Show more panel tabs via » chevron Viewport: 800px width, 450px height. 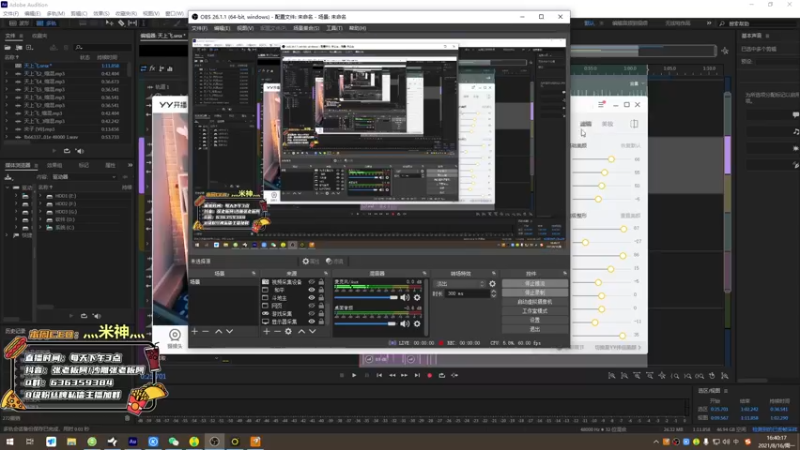(x=130, y=165)
